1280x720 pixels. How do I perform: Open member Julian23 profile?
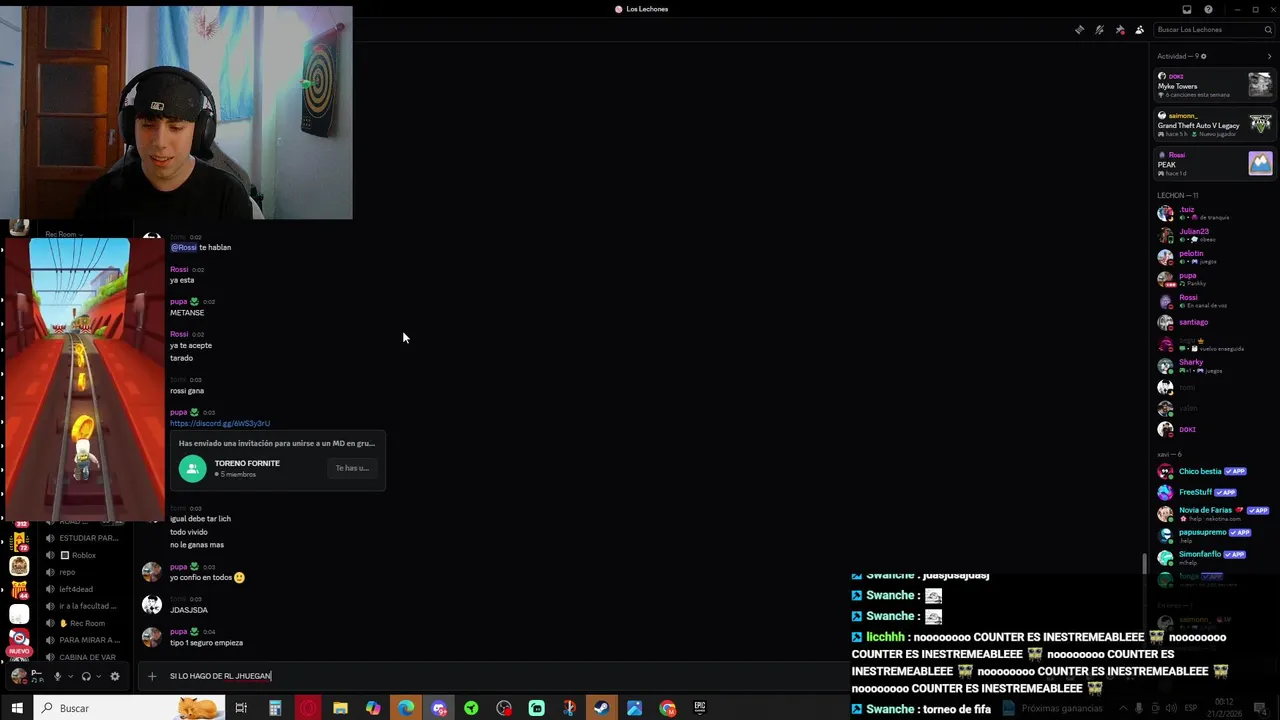coord(1214,235)
